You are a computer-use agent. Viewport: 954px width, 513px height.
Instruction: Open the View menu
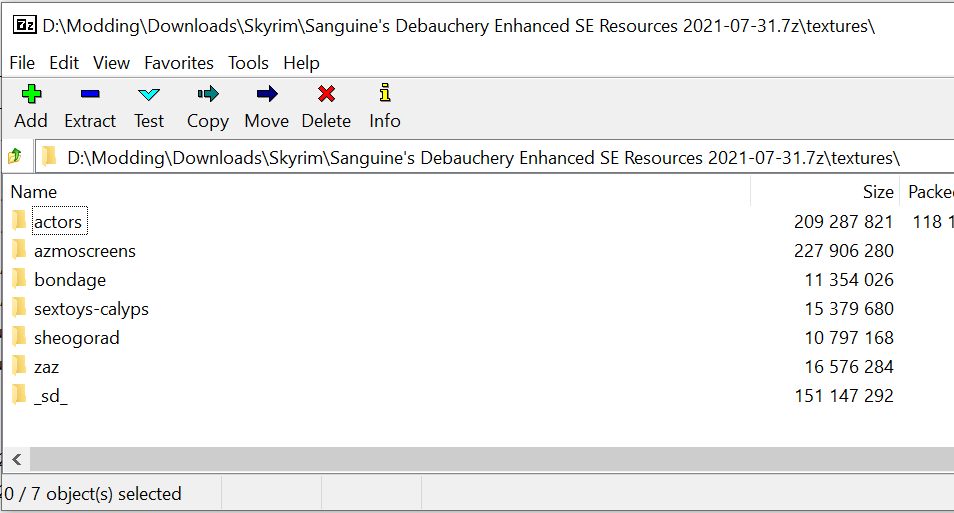111,63
